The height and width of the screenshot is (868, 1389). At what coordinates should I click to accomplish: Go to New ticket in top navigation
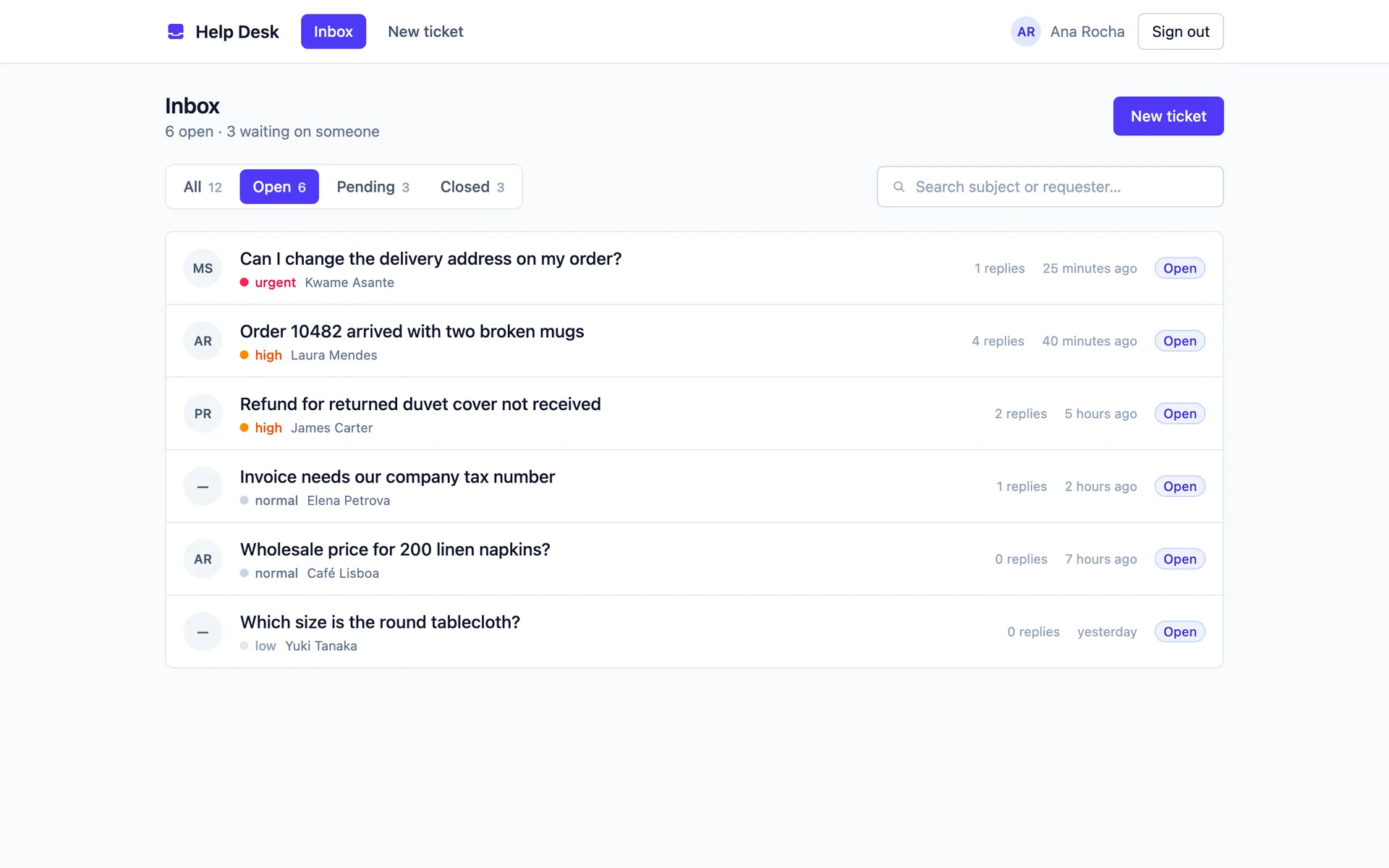425,32
